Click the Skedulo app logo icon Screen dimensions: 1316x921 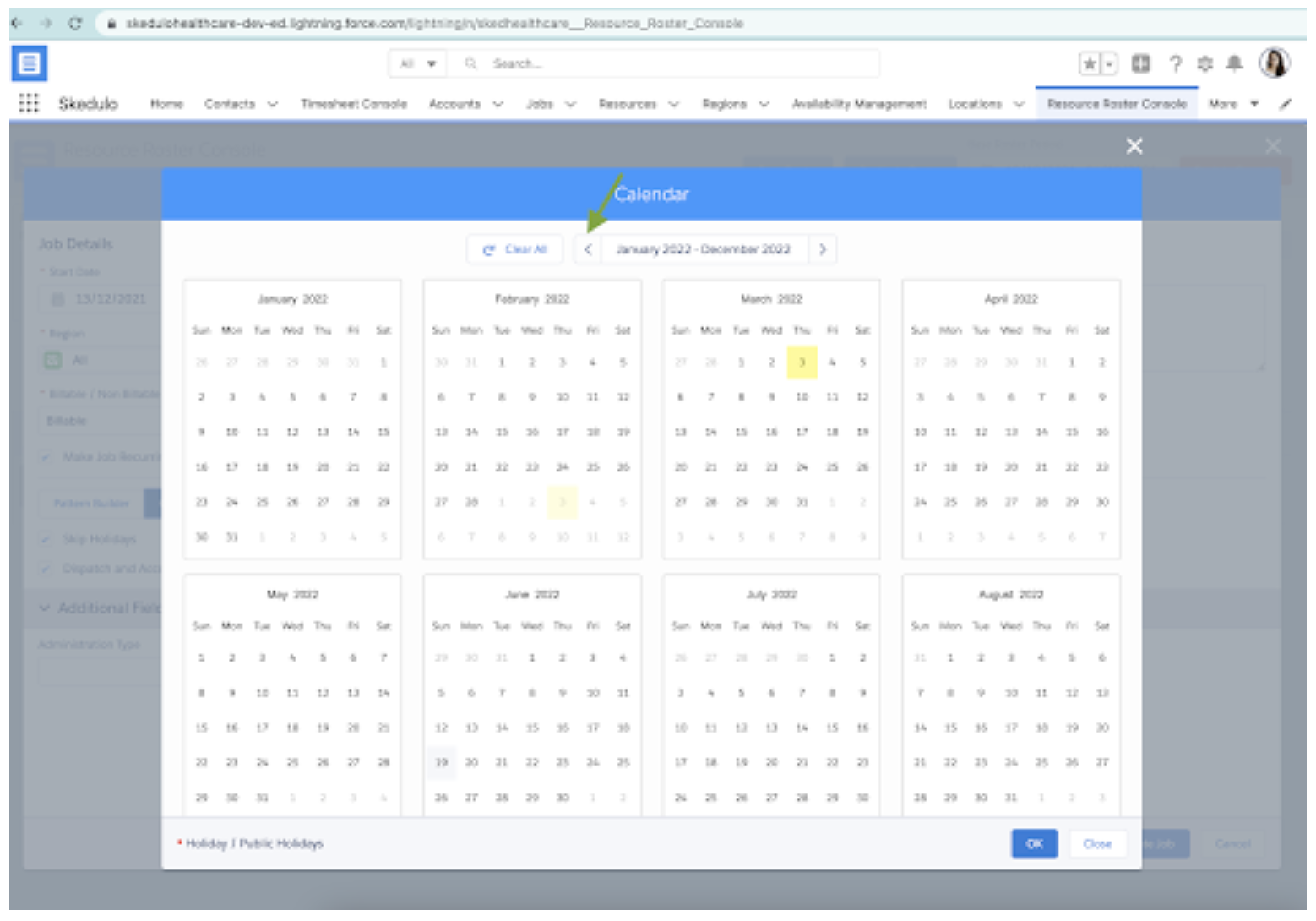click(30, 63)
